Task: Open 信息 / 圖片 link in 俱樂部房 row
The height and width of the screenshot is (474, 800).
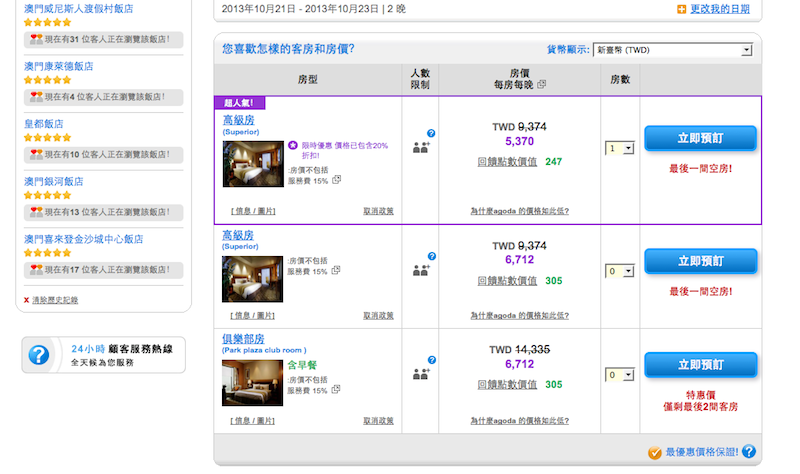Action: click(x=253, y=420)
